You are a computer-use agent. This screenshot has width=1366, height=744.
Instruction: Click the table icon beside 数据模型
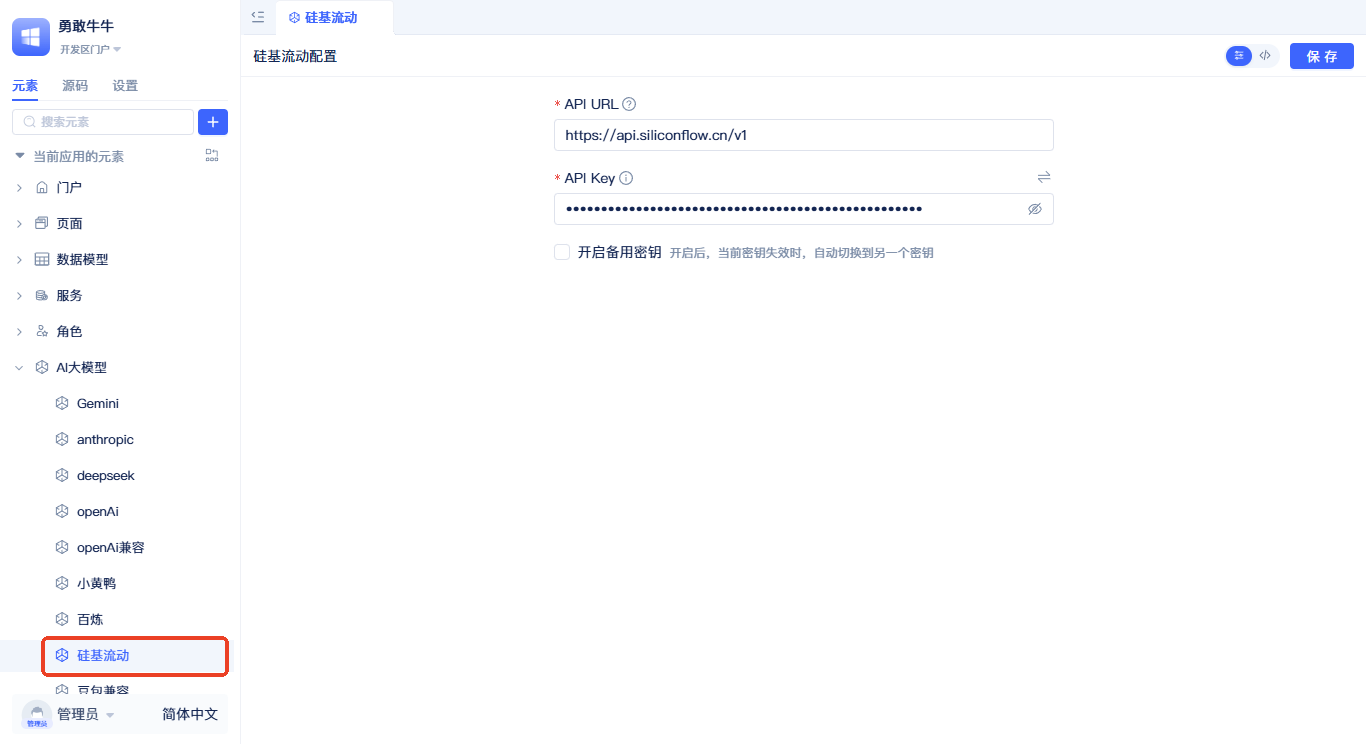42,259
